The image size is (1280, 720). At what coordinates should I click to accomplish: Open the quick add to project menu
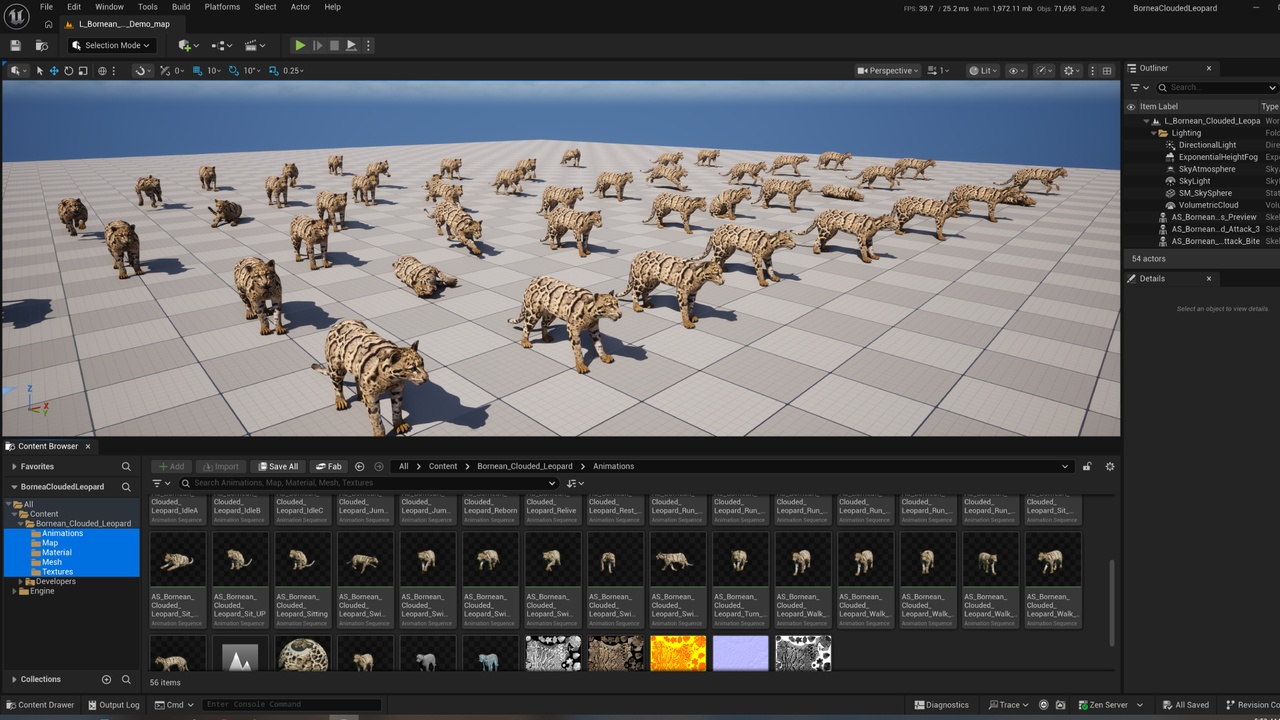click(x=187, y=45)
